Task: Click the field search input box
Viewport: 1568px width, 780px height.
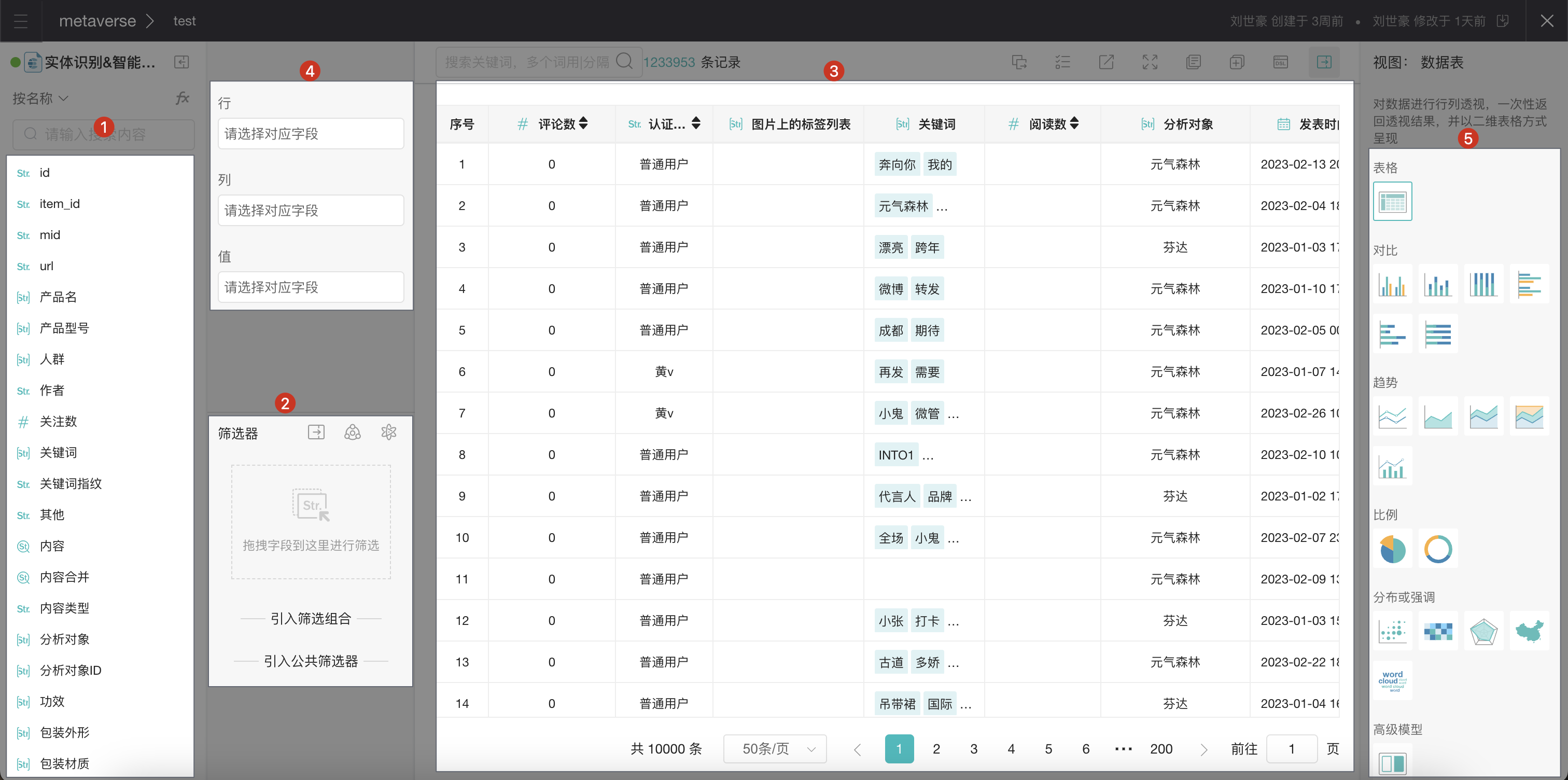Action: 104,134
